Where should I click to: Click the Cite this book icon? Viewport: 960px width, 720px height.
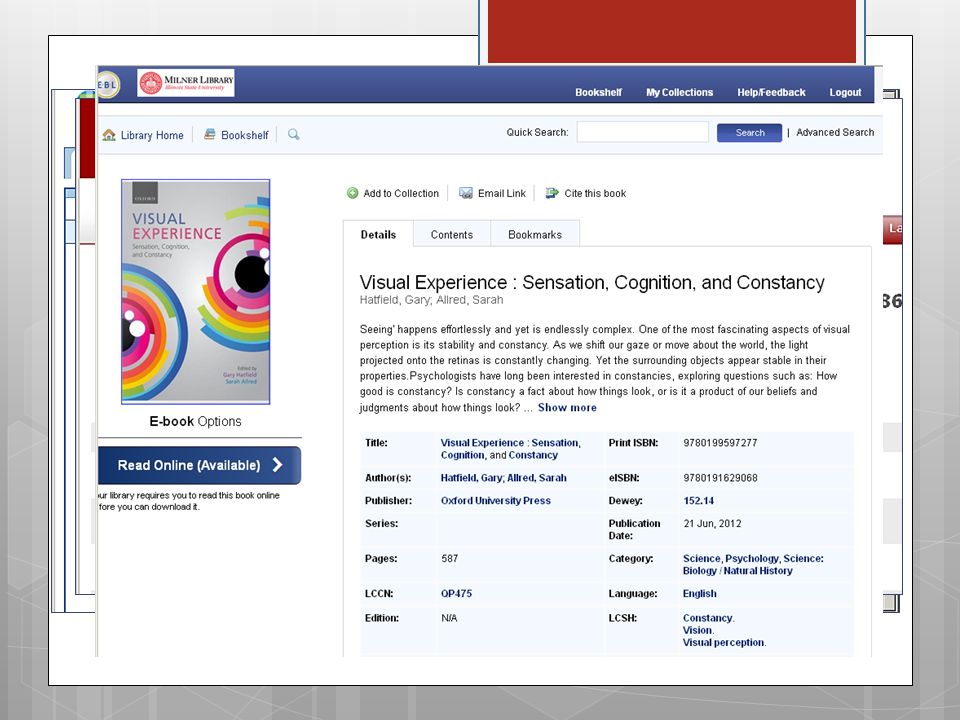coord(552,193)
